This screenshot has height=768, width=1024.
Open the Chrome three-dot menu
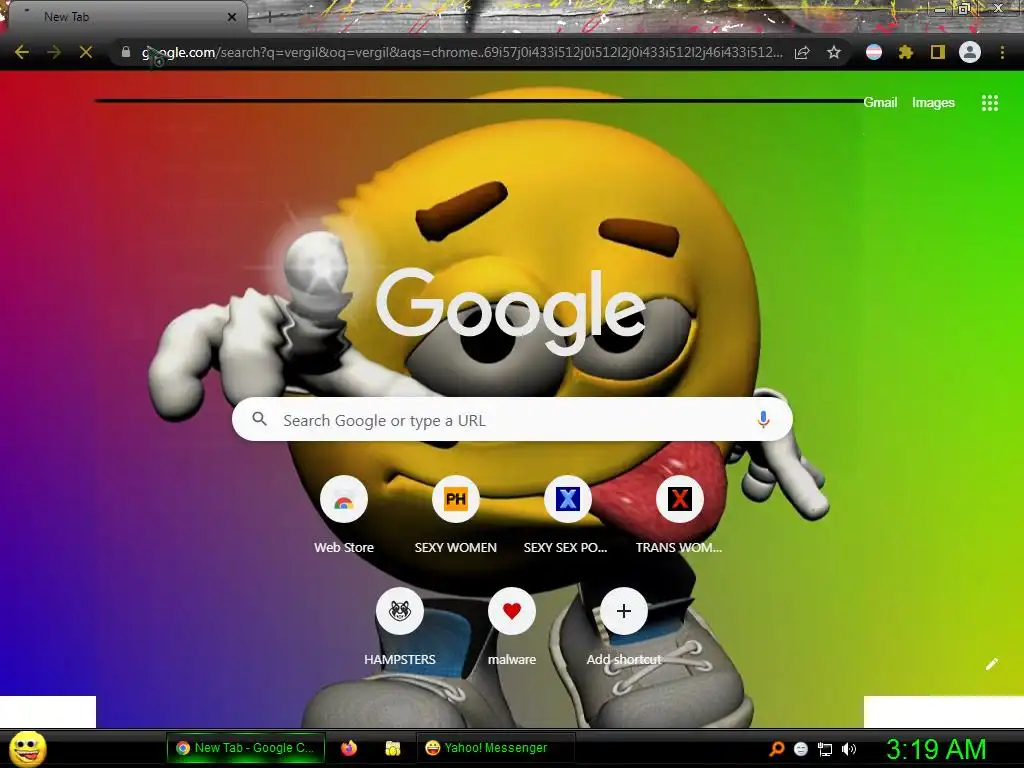click(1002, 52)
